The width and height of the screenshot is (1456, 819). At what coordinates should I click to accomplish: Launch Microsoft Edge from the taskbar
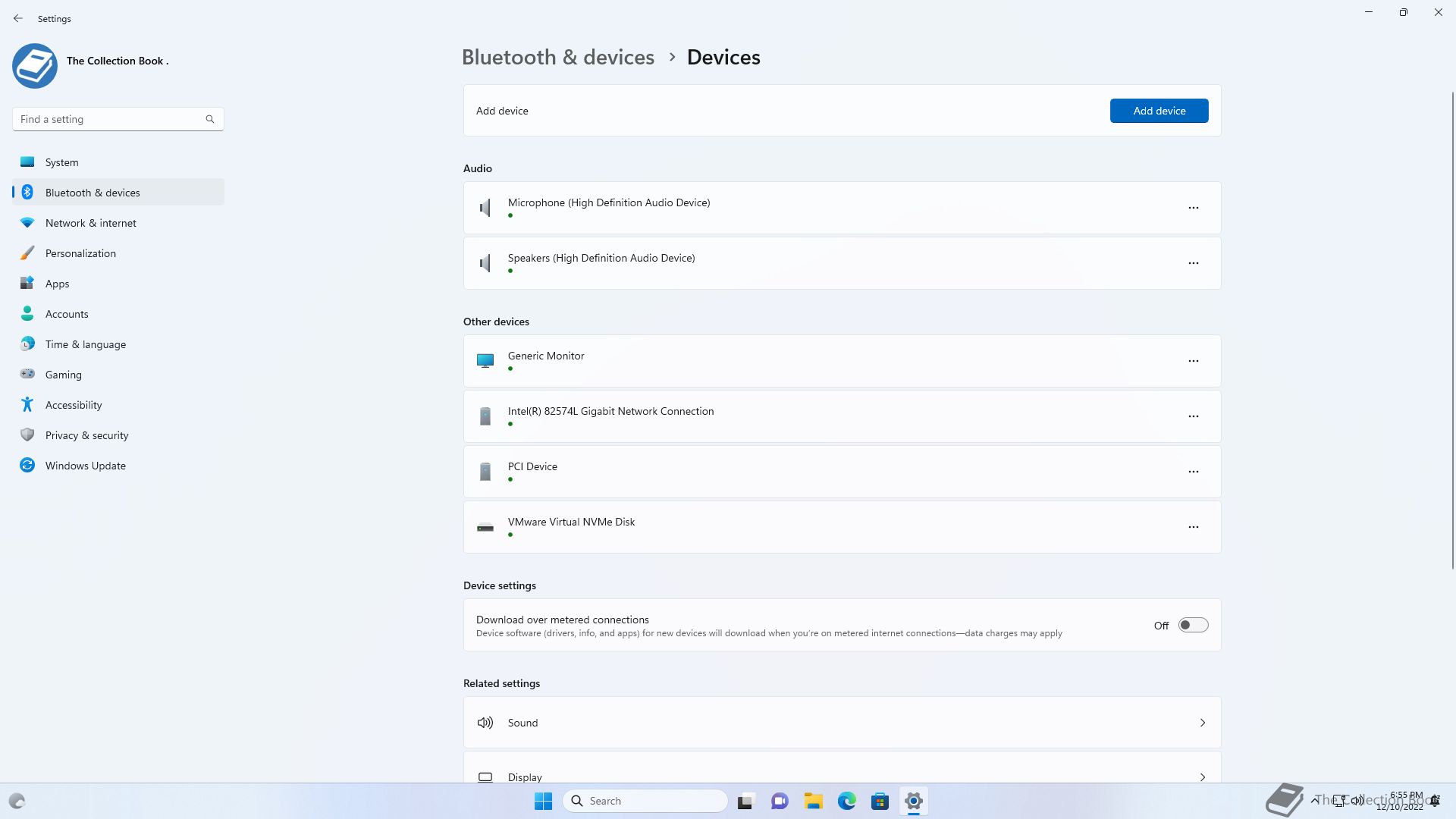[847, 801]
